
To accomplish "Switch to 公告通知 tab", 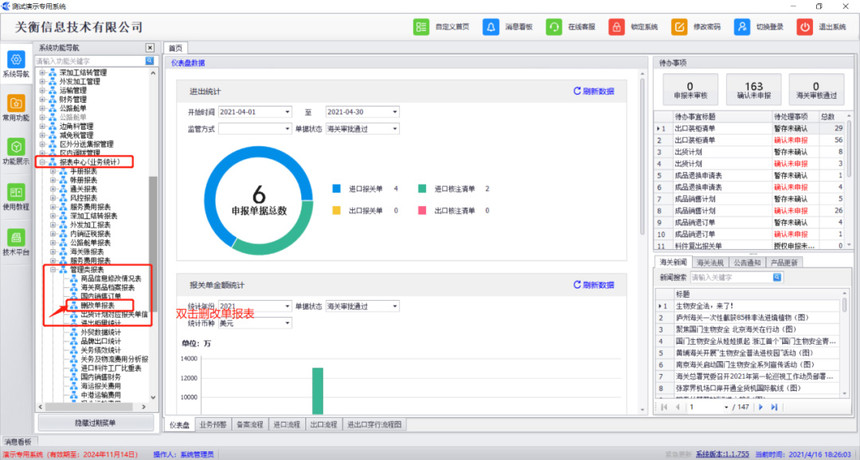I will click(747, 263).
